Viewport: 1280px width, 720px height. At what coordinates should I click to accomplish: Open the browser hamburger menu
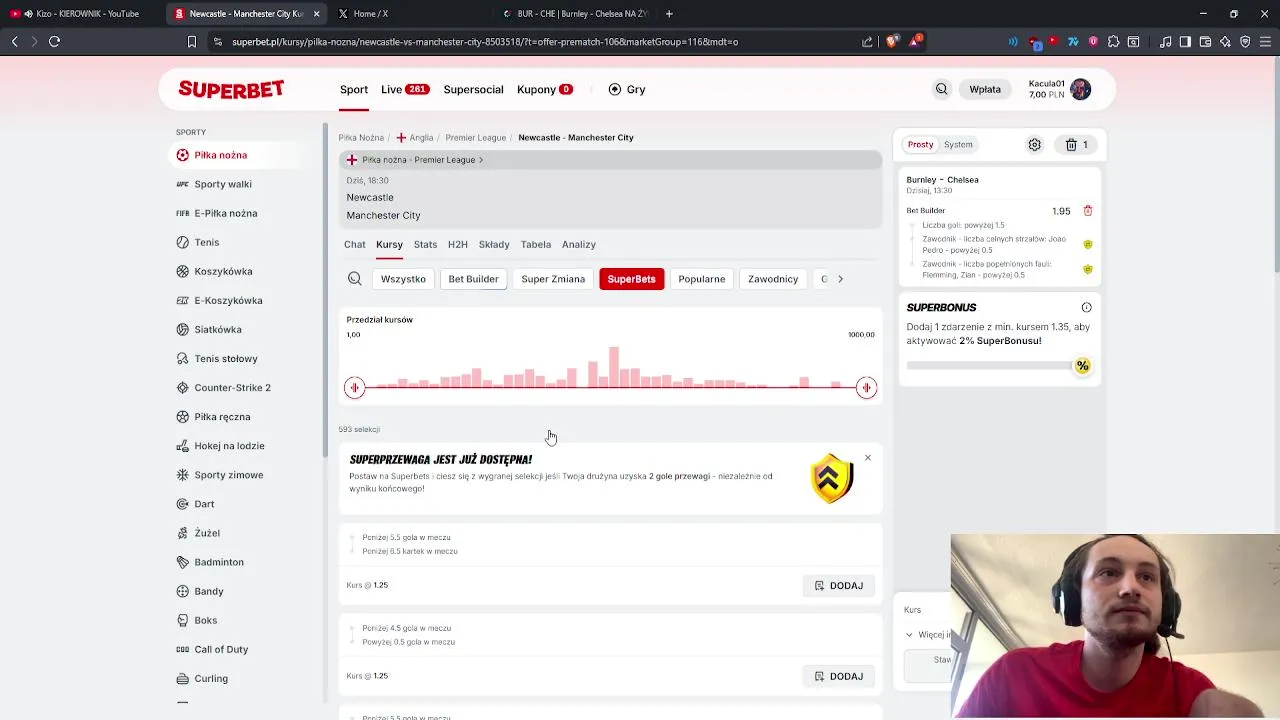[x=1265, y=42]
